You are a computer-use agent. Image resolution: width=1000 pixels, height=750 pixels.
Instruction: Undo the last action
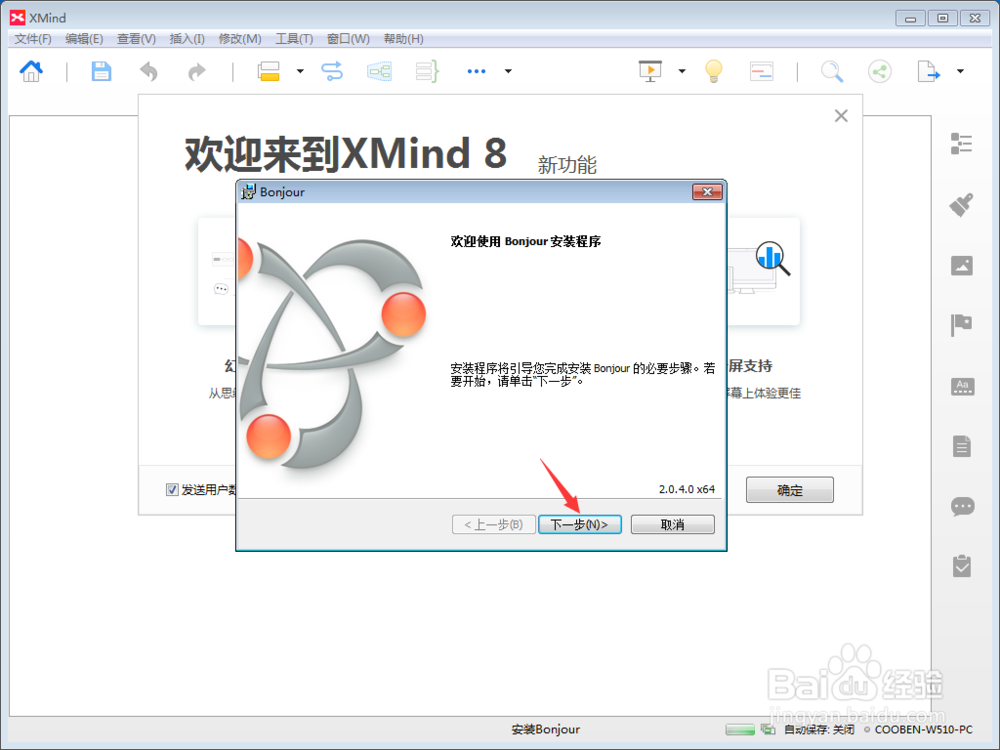(149, 71)
